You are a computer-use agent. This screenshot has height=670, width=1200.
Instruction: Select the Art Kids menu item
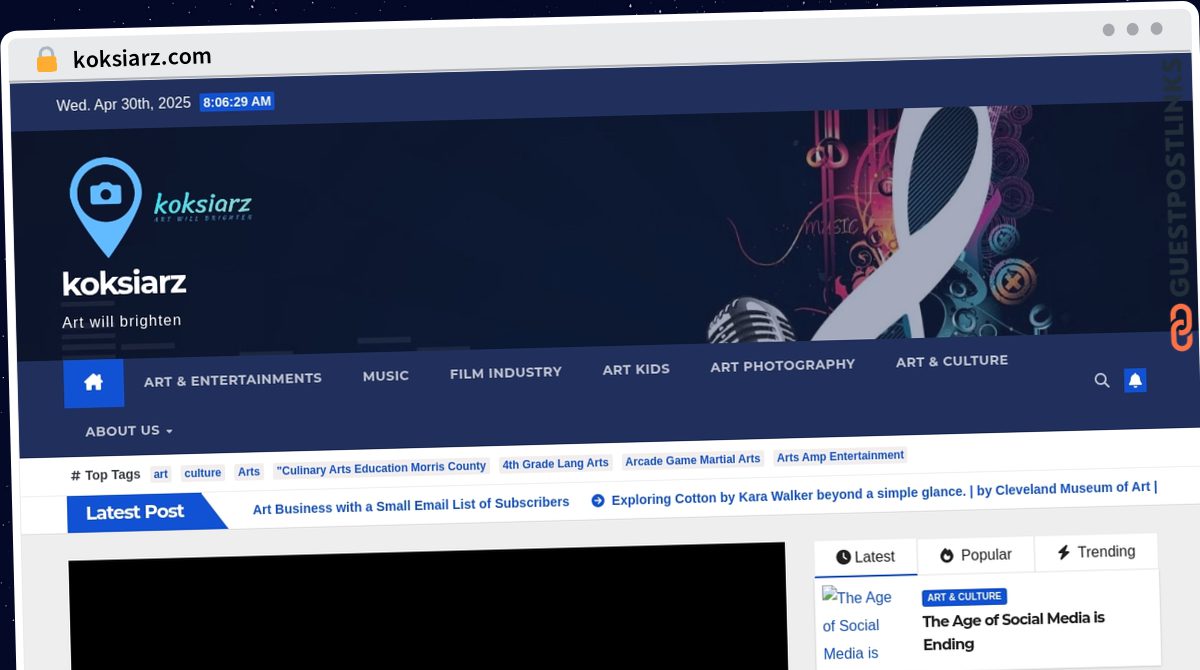click(x=636, y=369)
